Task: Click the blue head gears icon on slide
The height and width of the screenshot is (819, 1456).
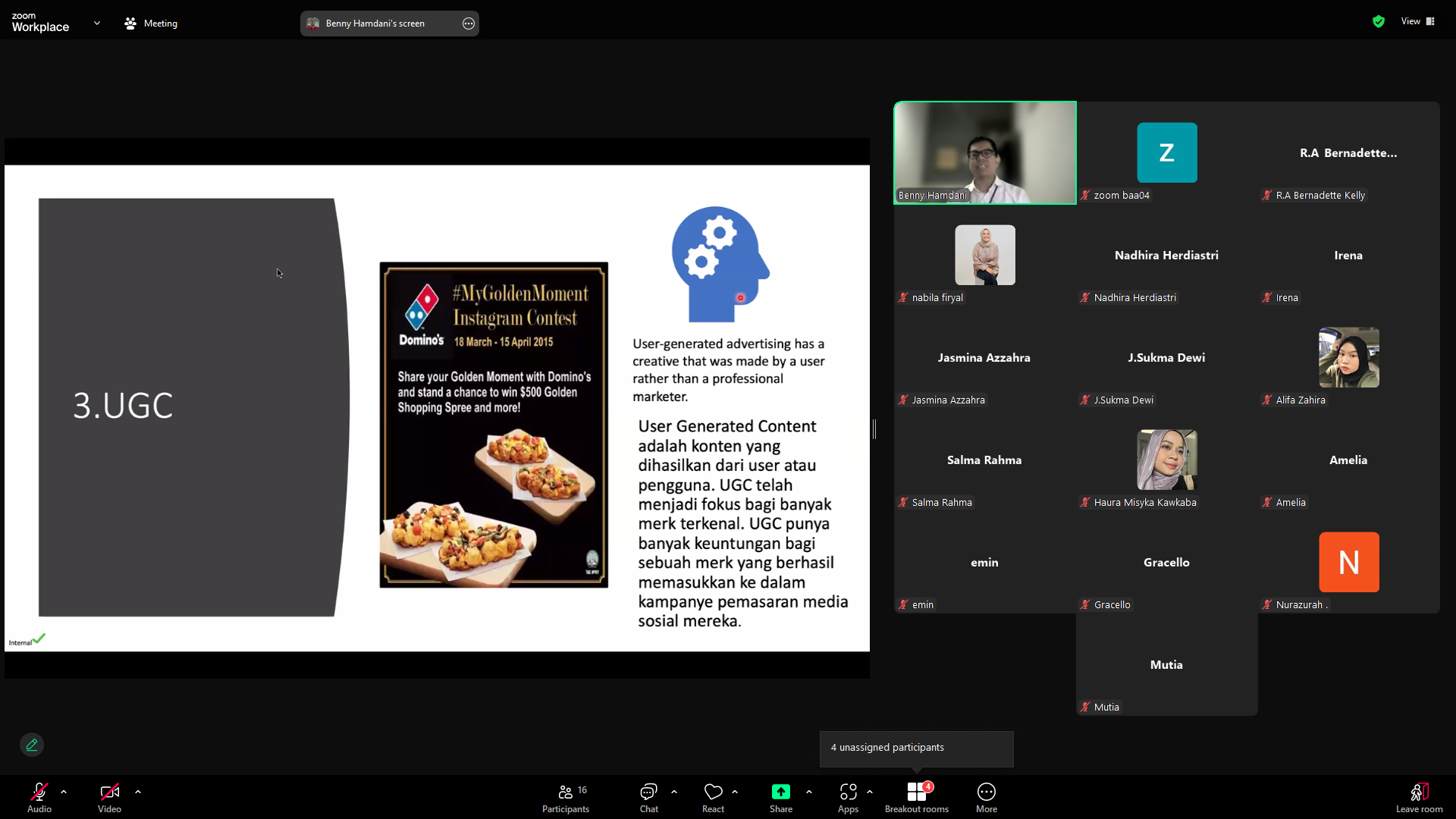Action: tap(720, 264)
